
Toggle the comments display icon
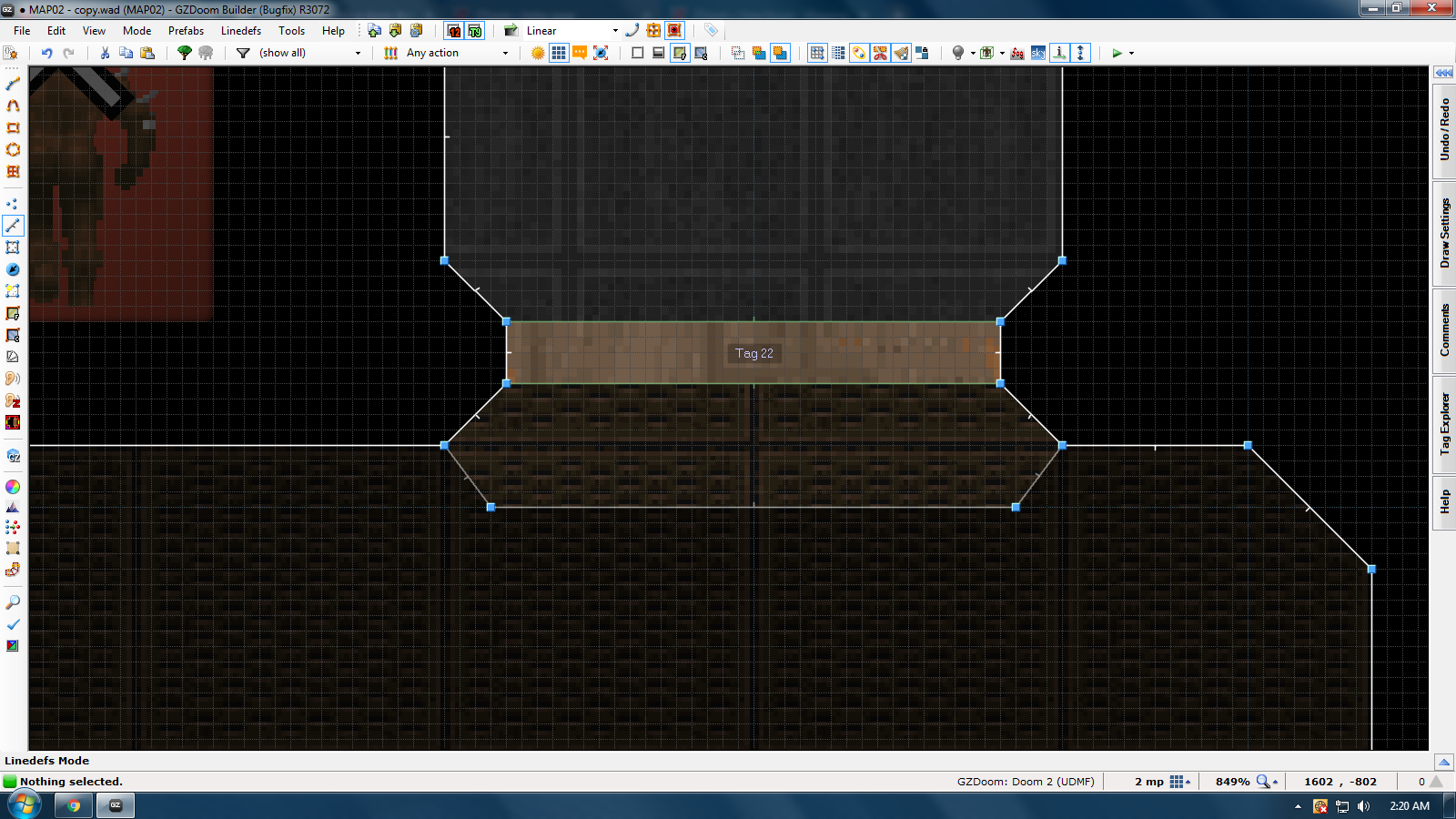pos(580,53)
